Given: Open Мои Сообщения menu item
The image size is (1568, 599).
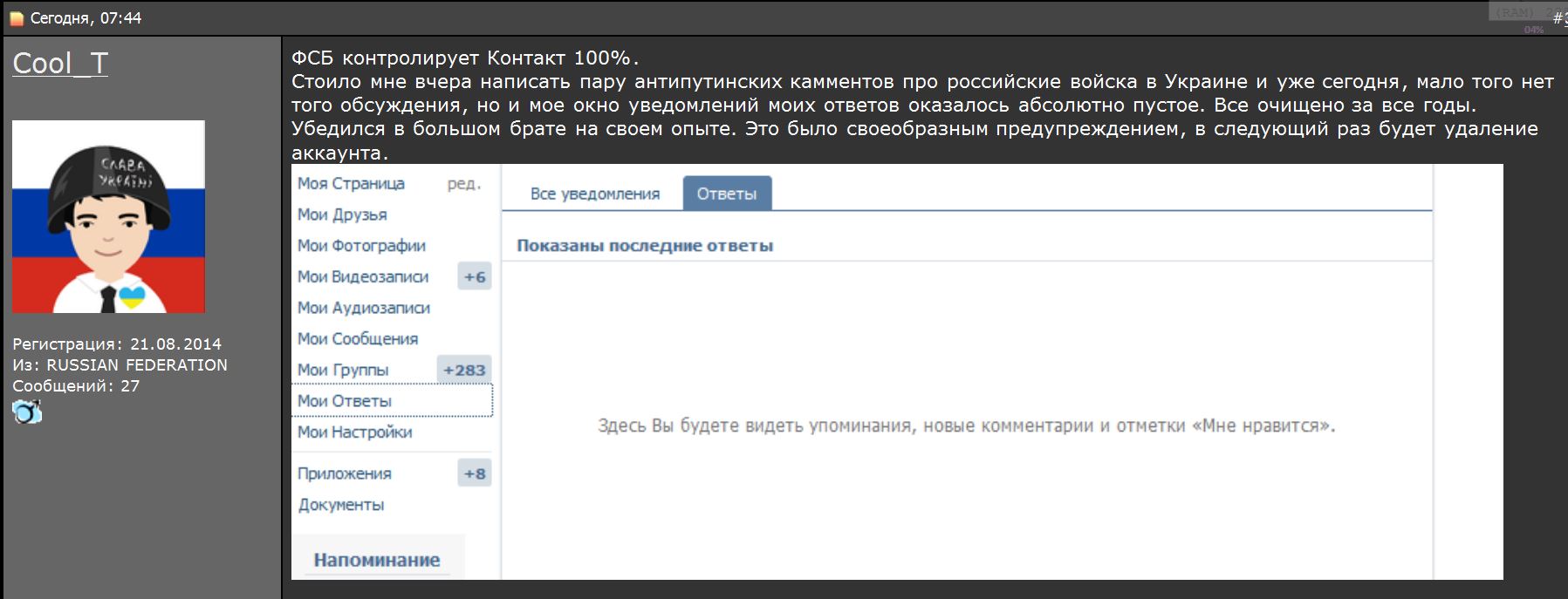Looking at the screenshot, I should [x=358, y=338].
